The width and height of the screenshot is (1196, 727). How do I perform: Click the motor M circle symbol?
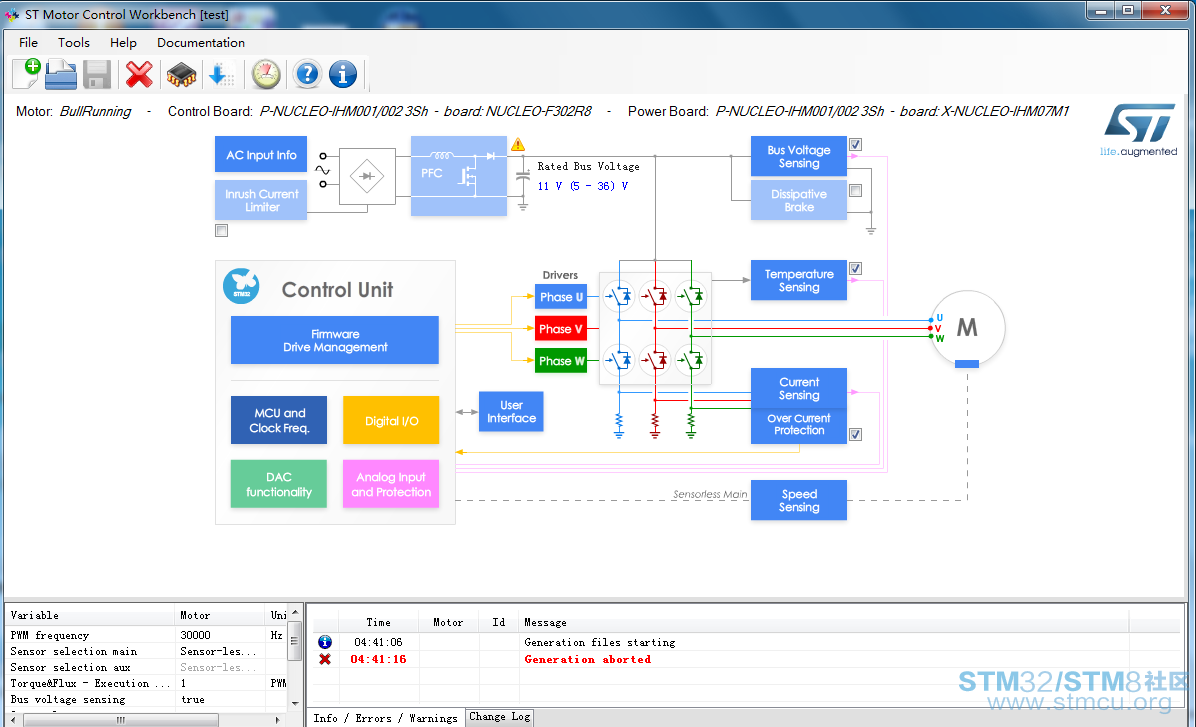(x=967, y=328)
